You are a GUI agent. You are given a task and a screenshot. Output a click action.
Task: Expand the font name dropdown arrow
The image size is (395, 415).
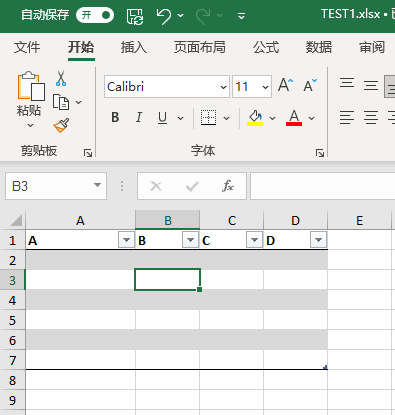223,87
